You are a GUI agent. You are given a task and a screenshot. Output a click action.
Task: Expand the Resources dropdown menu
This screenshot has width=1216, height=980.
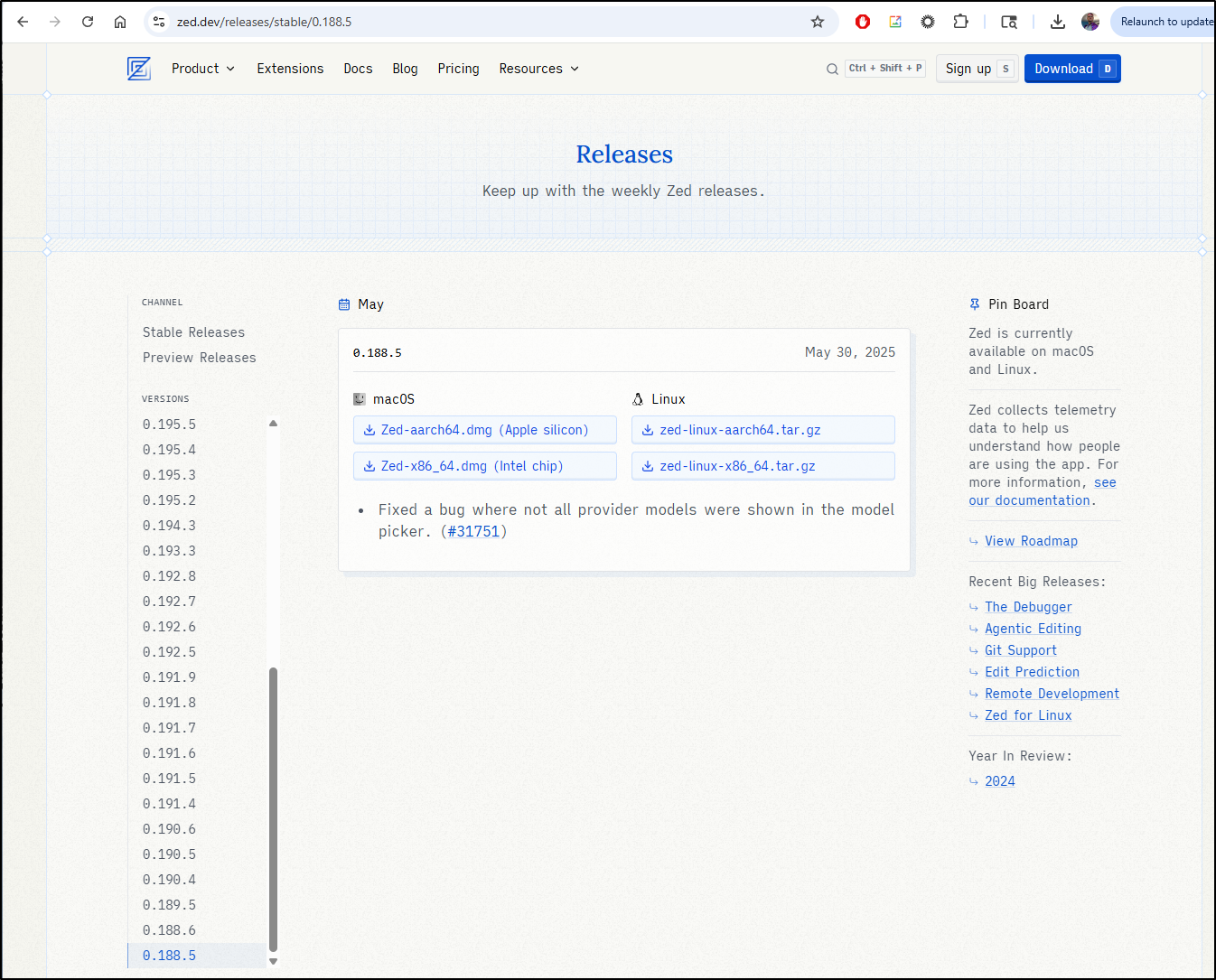538,69
